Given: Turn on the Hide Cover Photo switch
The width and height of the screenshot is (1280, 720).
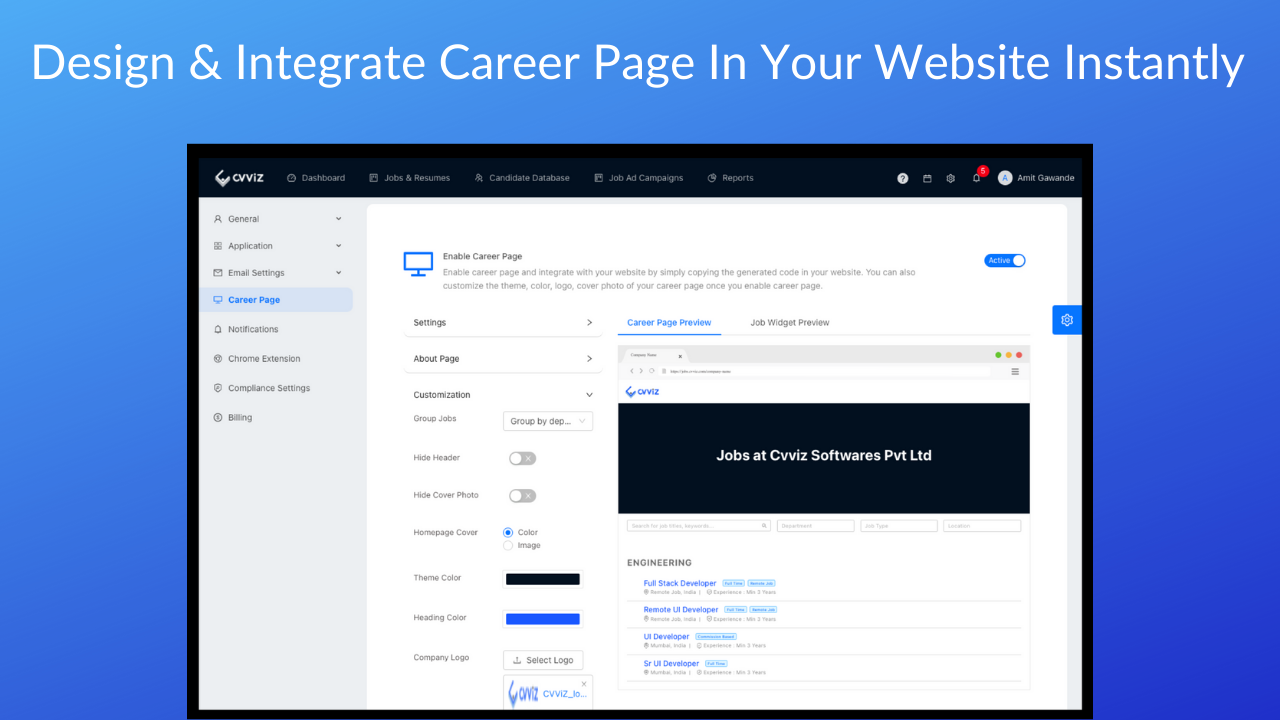Looking at the screenshot, I should (x=522, y=496).
